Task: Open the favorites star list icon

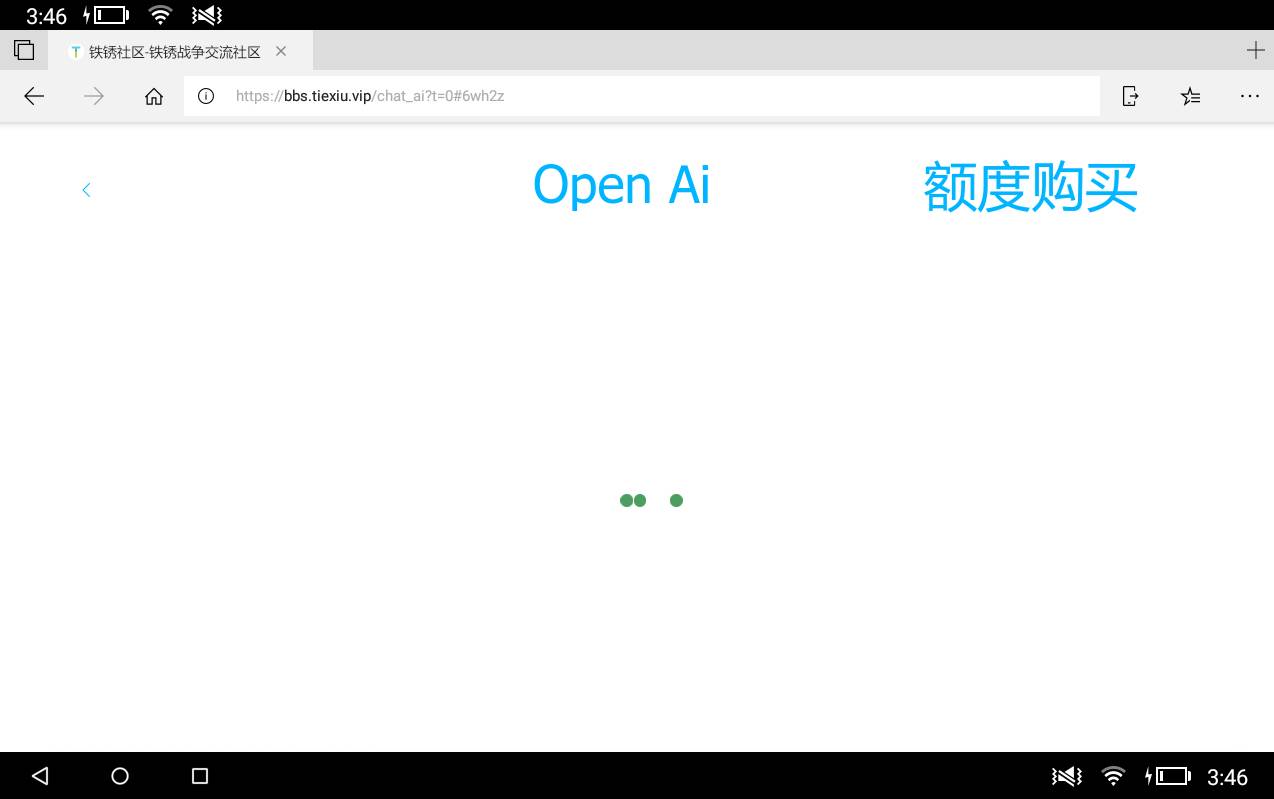Action: (1190, 96)
